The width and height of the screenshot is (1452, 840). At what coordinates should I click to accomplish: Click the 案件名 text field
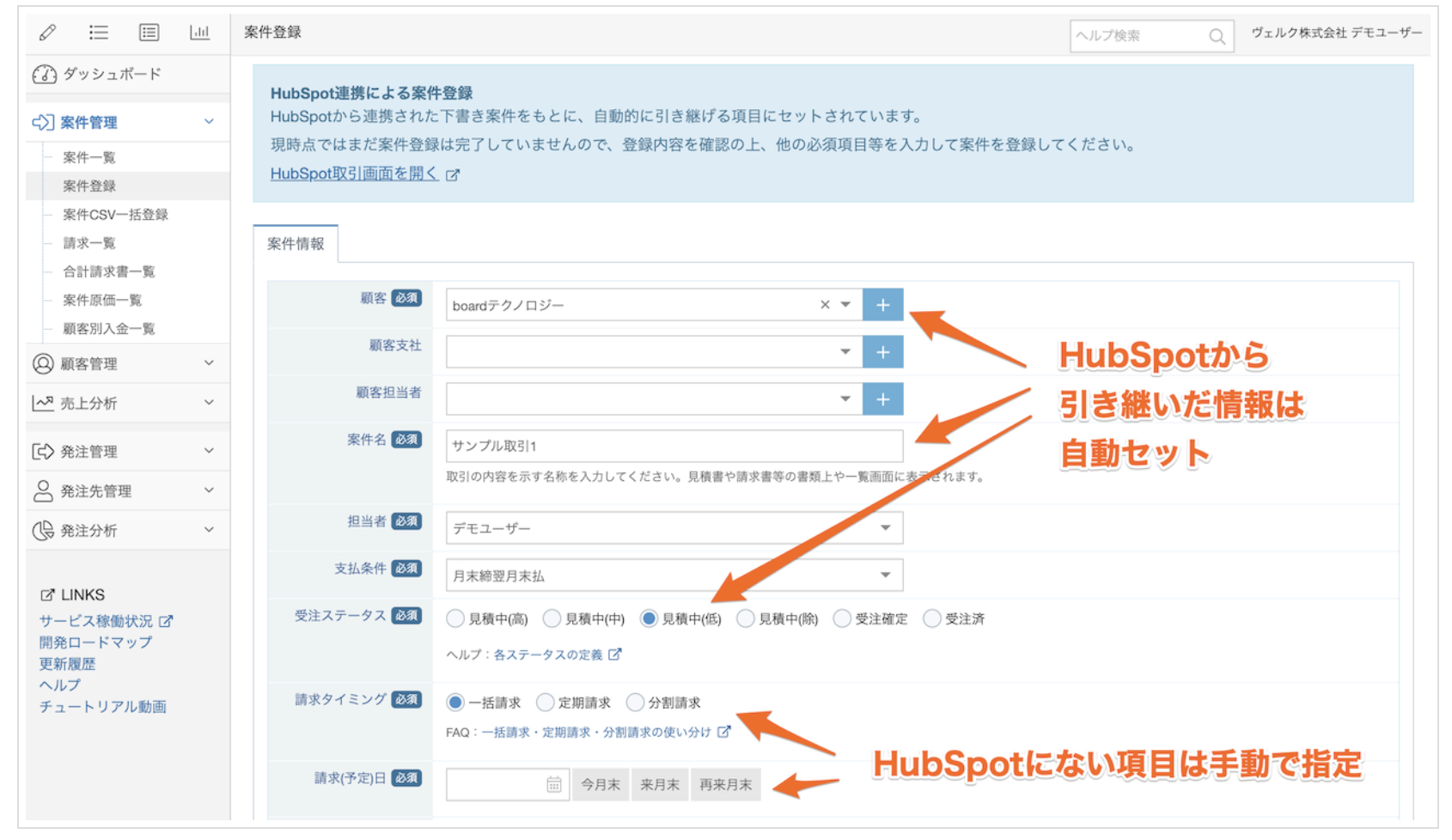pyautogui.click(x=674, y=446)
